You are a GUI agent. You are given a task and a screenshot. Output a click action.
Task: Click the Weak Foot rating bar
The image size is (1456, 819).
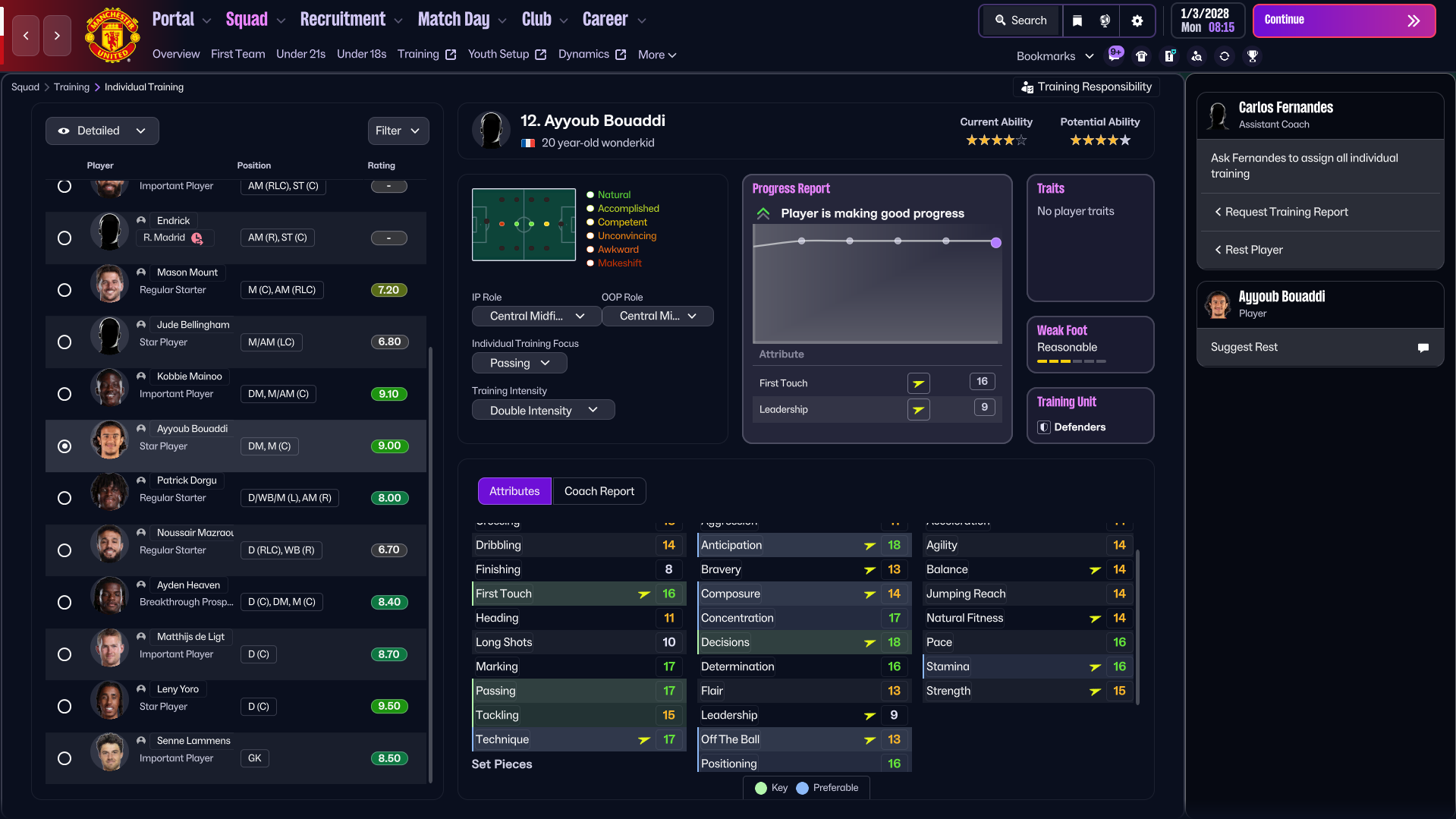pos(1071,361)
